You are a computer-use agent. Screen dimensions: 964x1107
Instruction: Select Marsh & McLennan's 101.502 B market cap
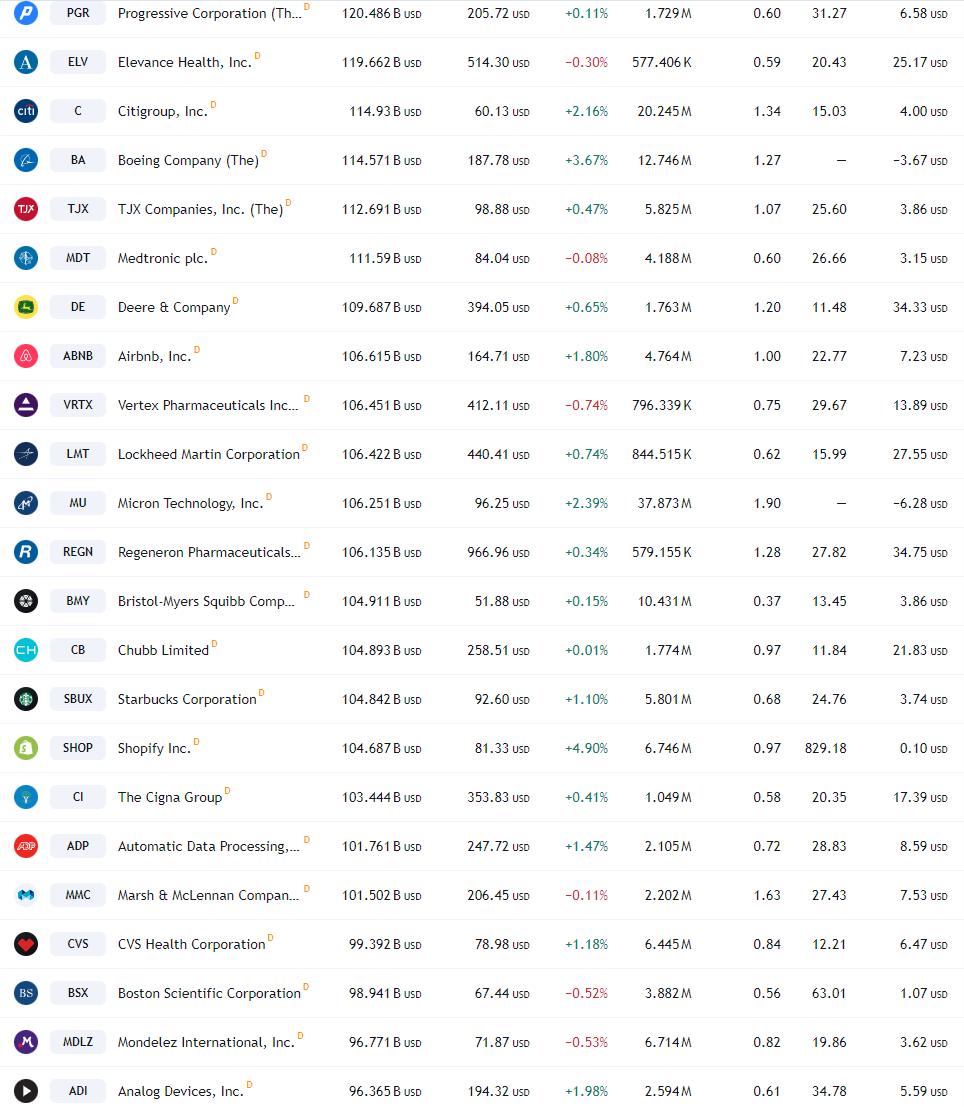pyautogui.click(x=381, y=895)
